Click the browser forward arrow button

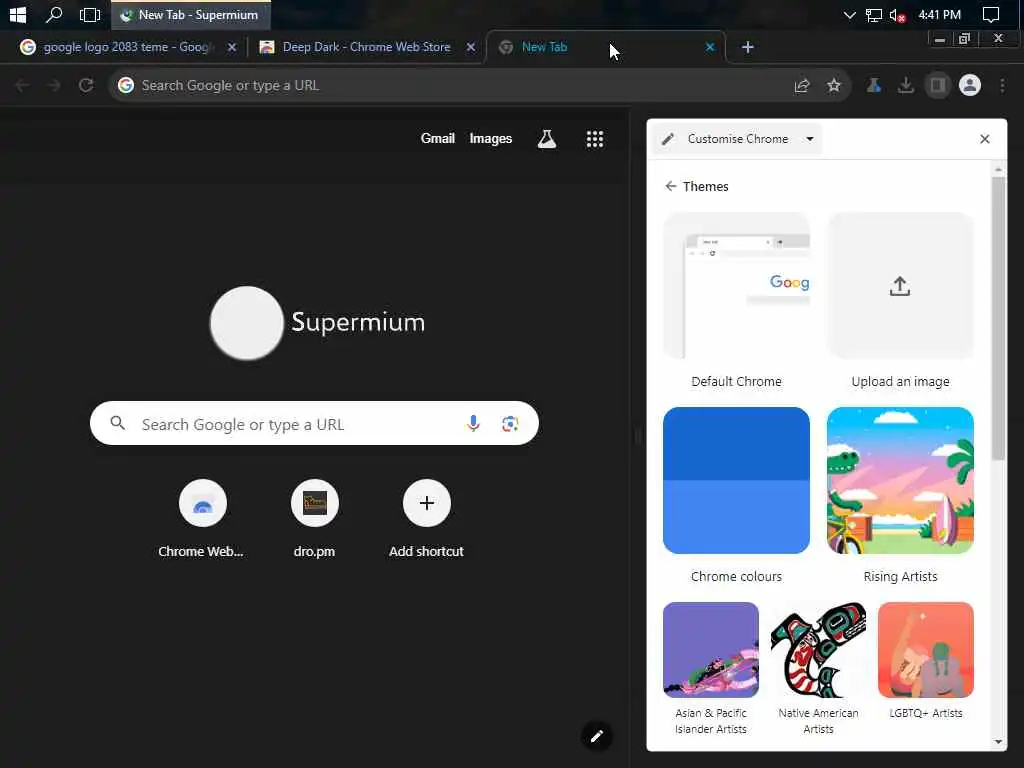pyautogui.click(x=54, y=86)
